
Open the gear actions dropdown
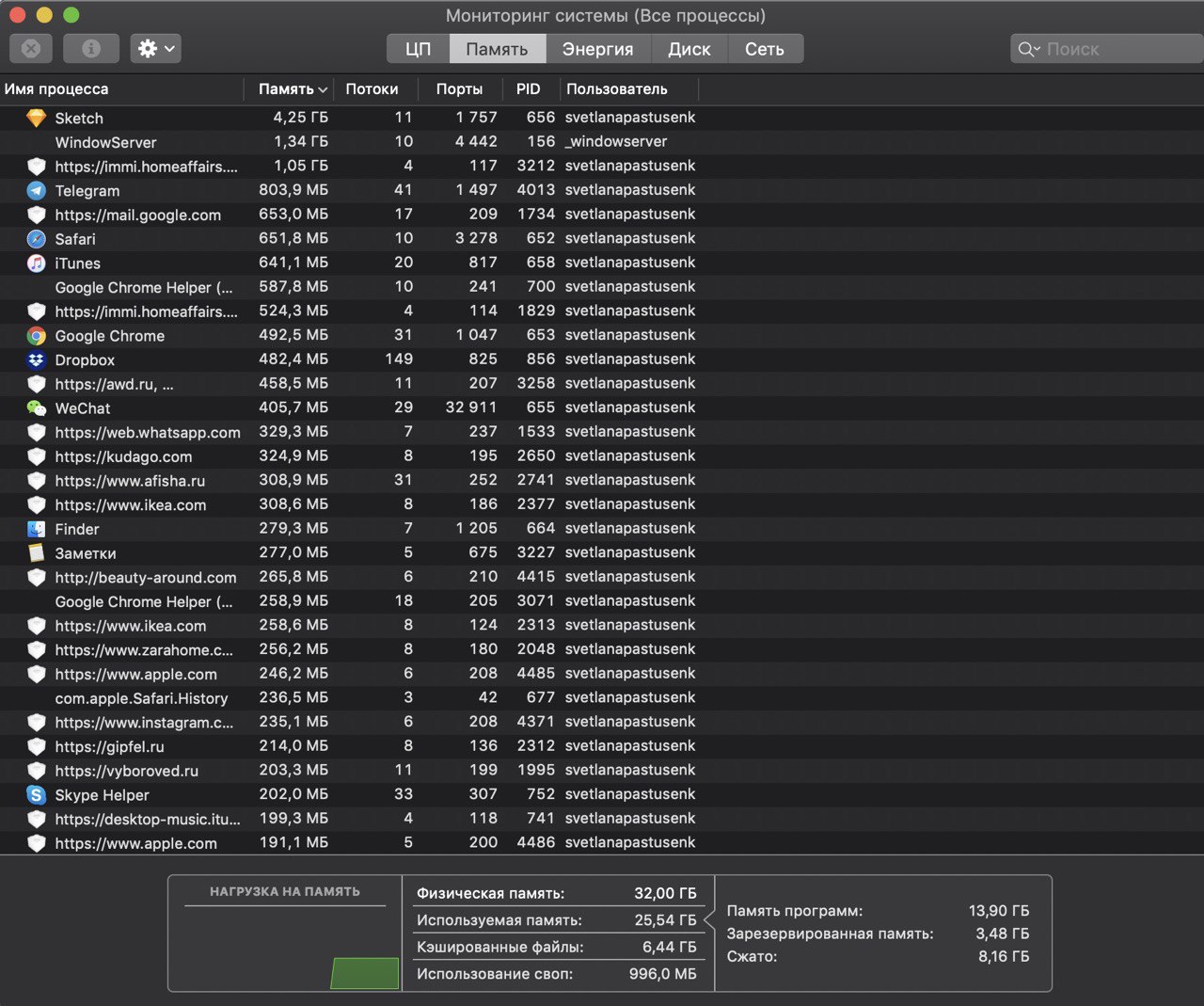pos(156,48)
